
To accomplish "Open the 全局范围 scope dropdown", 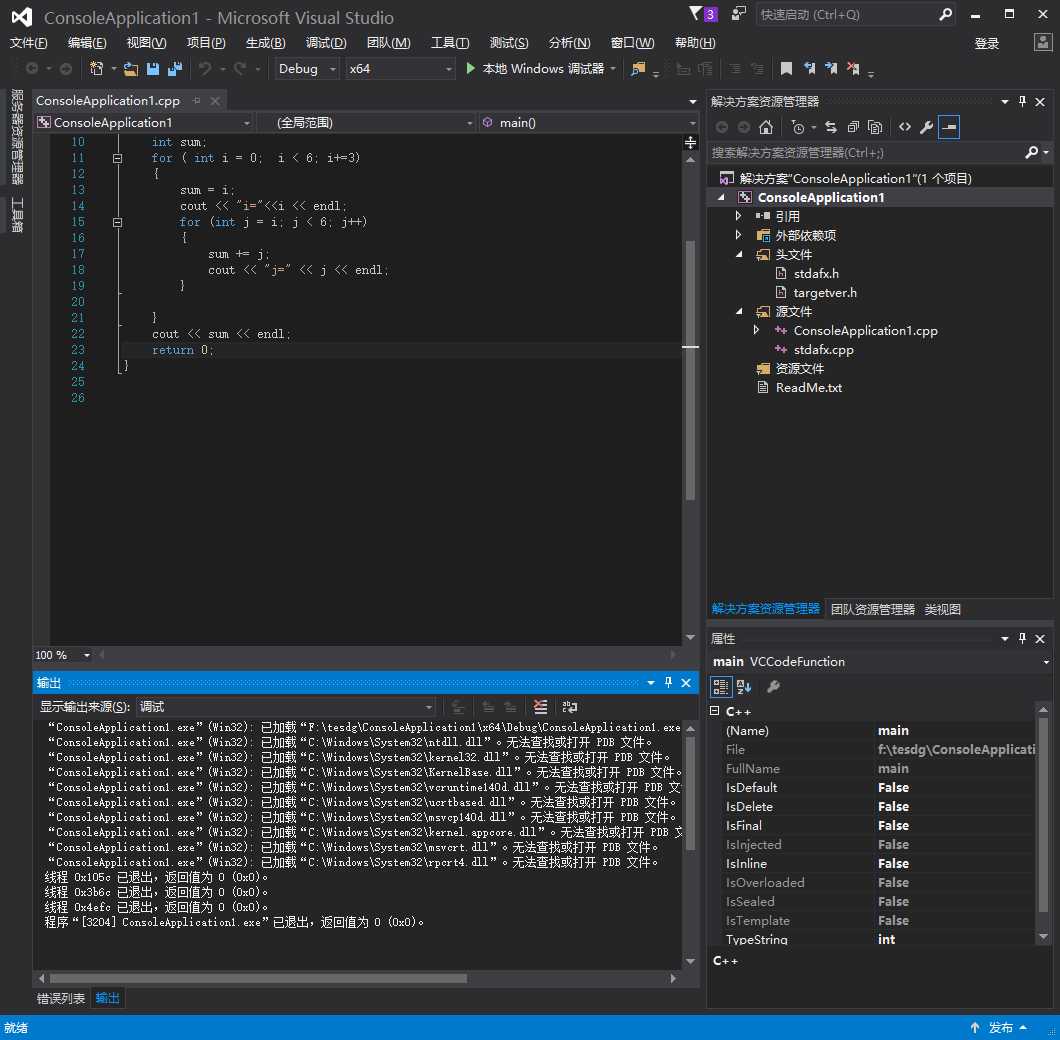I will [x=367, y=122].
